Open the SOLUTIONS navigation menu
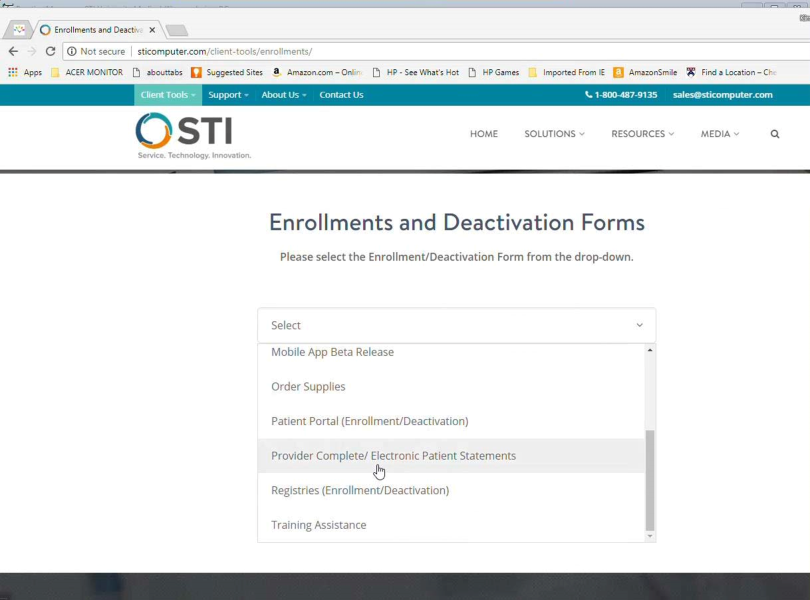810x600 pixels. click(554, 134)
